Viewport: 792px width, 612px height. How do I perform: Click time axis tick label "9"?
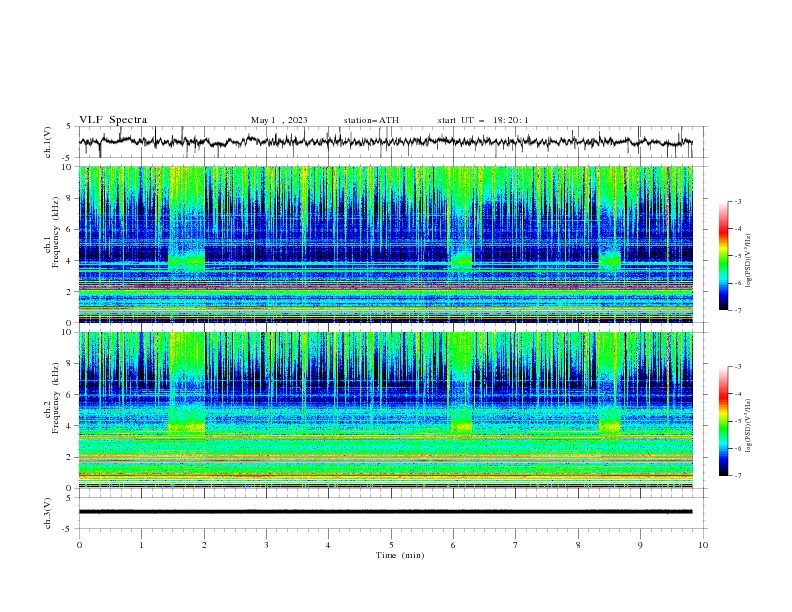point(640,545)
